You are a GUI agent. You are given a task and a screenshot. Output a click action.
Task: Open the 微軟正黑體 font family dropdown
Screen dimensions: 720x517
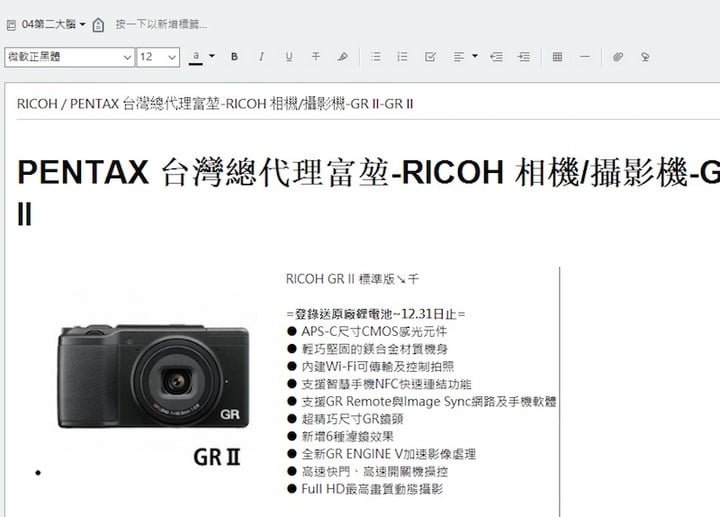[69, 57]
